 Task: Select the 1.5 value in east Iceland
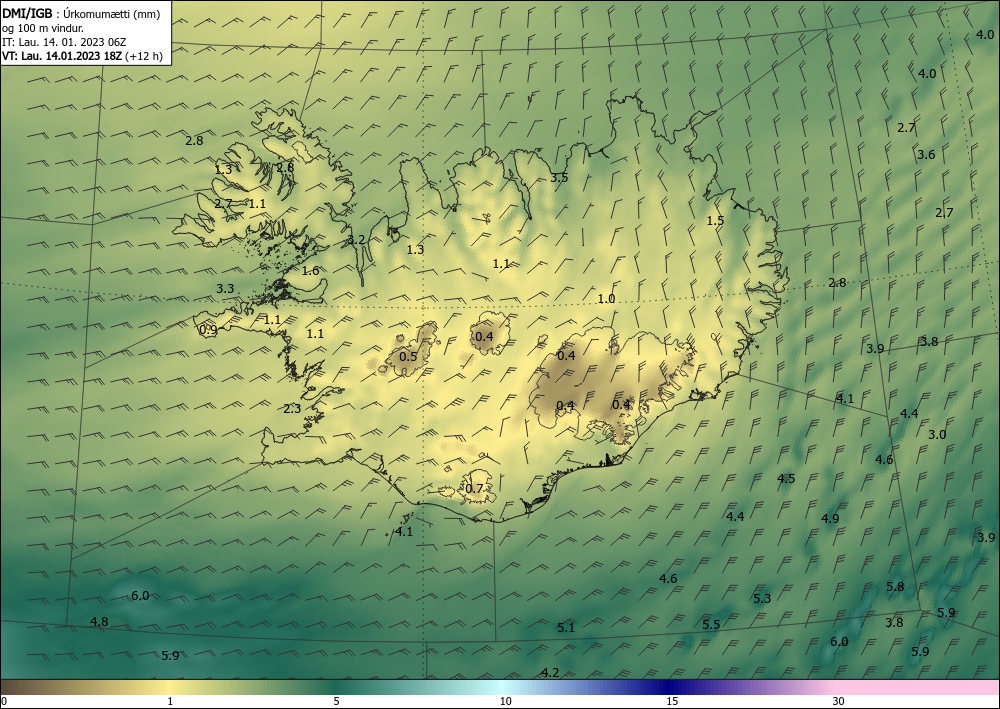(716, 221)
